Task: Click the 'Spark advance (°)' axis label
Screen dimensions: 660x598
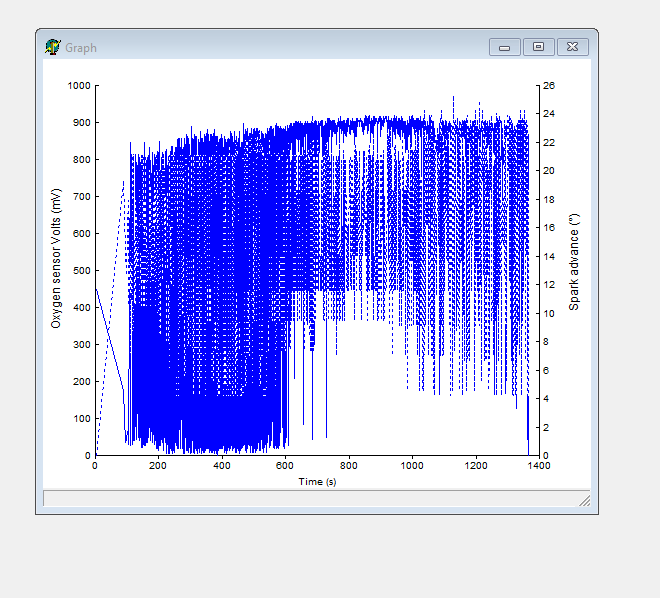Action: click(574, 262)
